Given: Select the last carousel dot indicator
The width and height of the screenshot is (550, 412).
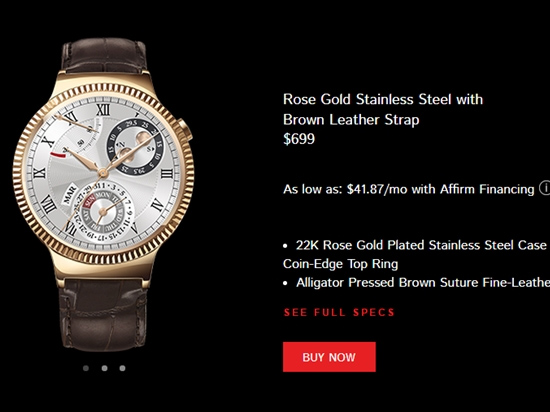Looking at the screenshot, I should click(x=122, y=368).
